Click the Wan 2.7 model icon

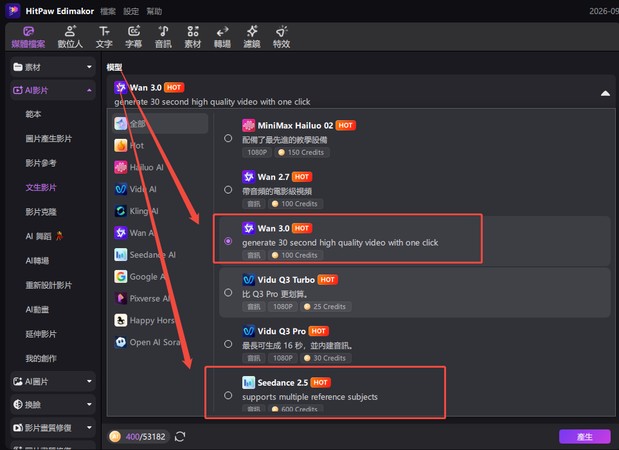coord(248,177)
